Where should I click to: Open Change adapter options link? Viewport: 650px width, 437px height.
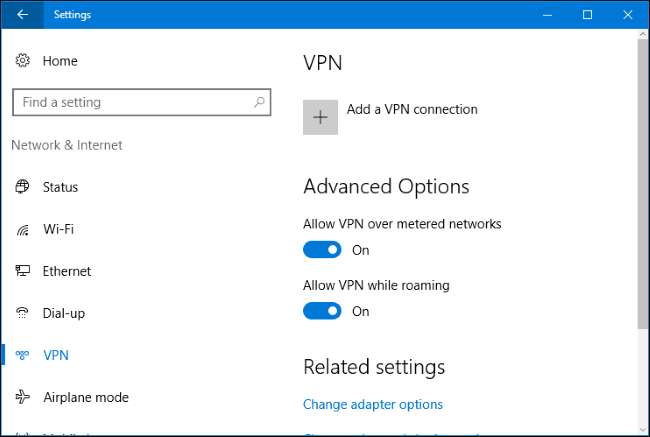tap(372, 405)
